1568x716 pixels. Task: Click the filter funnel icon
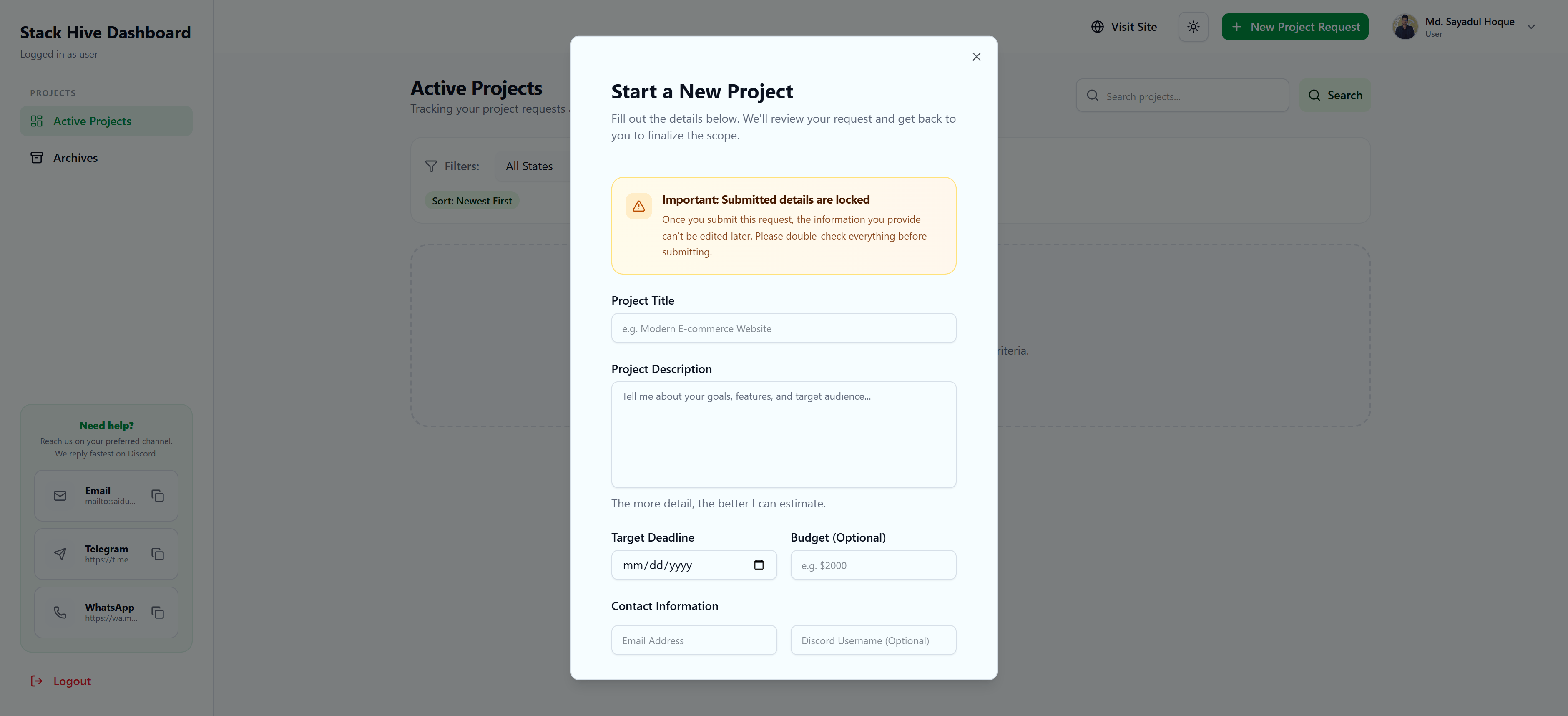click(431, 166)
